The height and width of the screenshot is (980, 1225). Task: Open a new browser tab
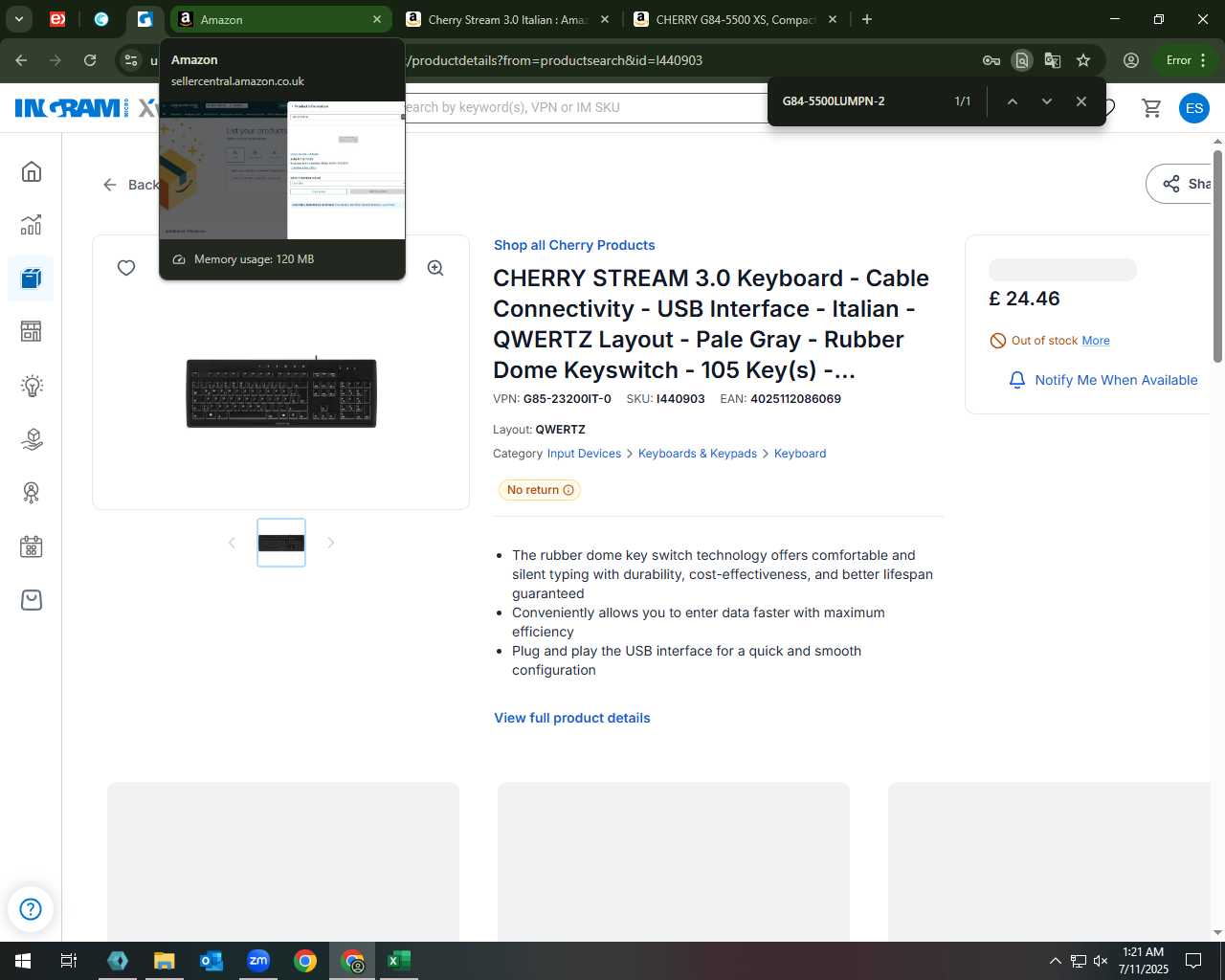tap(867, 19)
